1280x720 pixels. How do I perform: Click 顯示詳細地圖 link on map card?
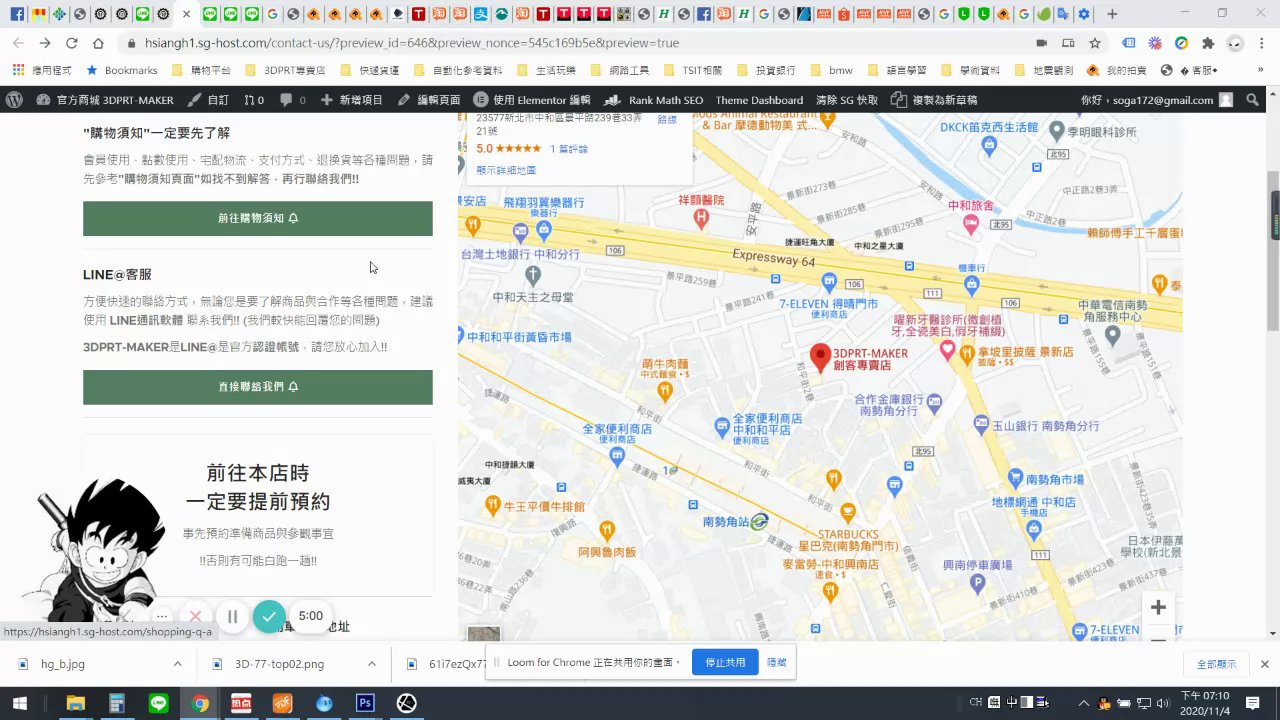(x=506, y=170)
